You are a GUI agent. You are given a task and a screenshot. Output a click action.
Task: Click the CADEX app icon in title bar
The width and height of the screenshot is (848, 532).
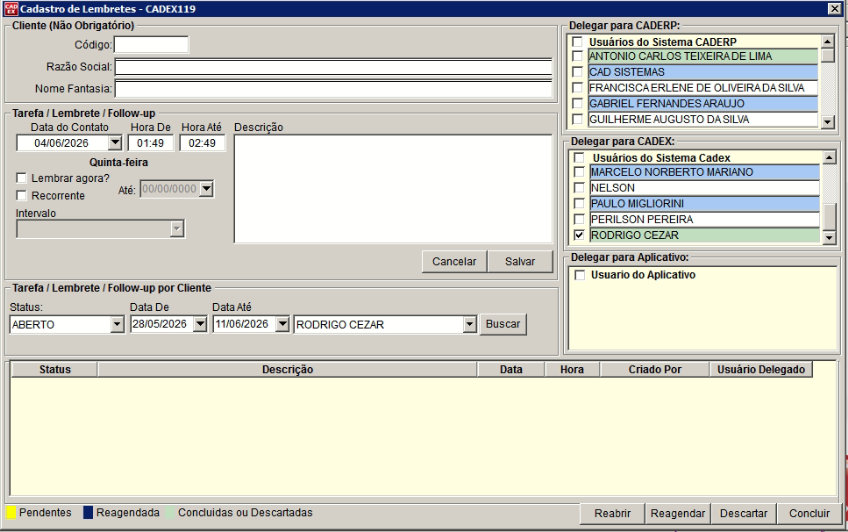click(x=11, y=9)
